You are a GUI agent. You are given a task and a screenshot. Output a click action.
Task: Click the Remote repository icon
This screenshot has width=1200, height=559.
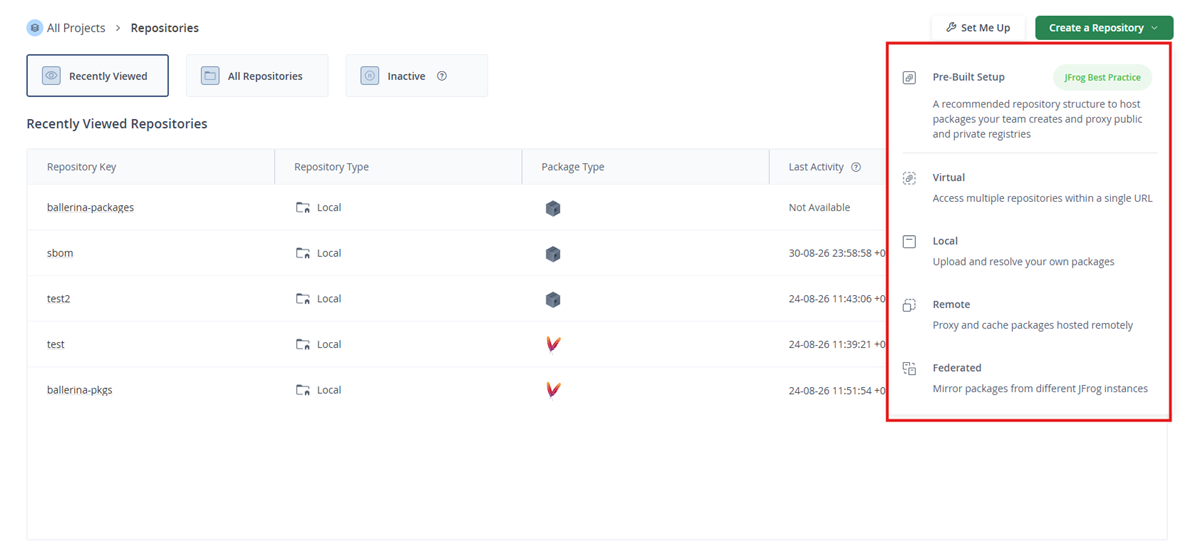(x=909, y=305)
